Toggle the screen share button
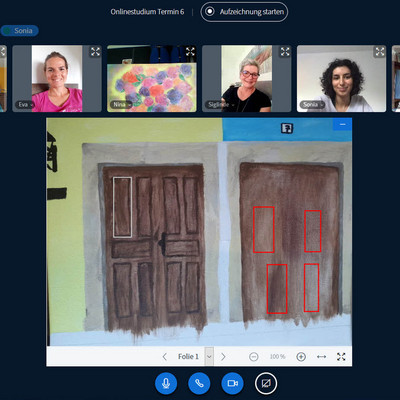The image size is (400, 400). click(266, 383)
